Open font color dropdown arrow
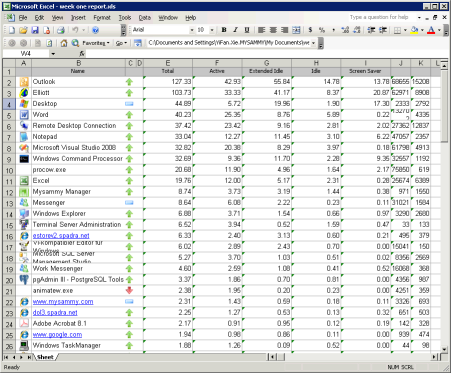Image resolution: width=451 pixels, height=373 pixels. coord(439,30)
